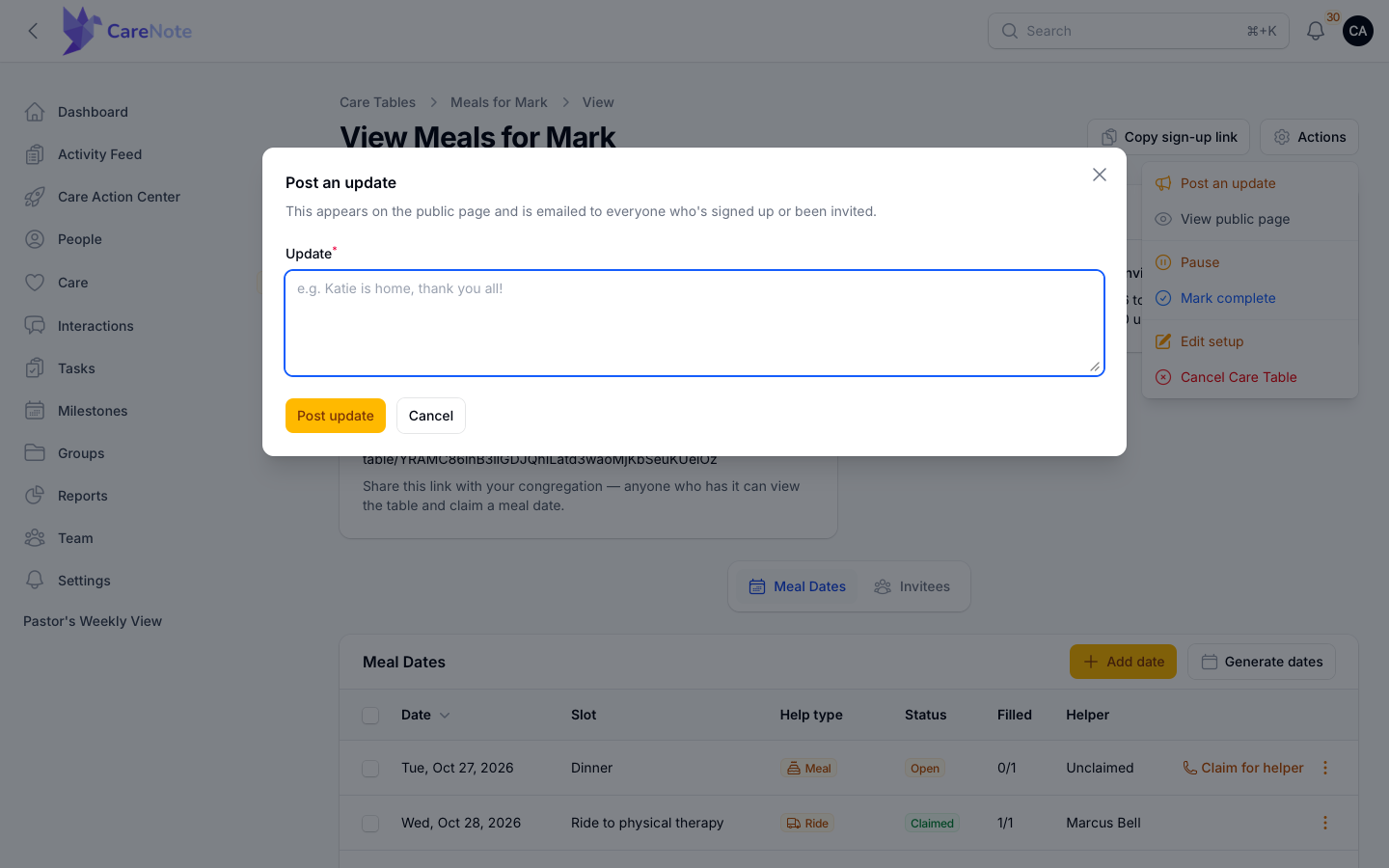This screenshot has height=868, width=1389.
Task: Switch to the Meal Dates tab
Action: (x=798, y=586)
